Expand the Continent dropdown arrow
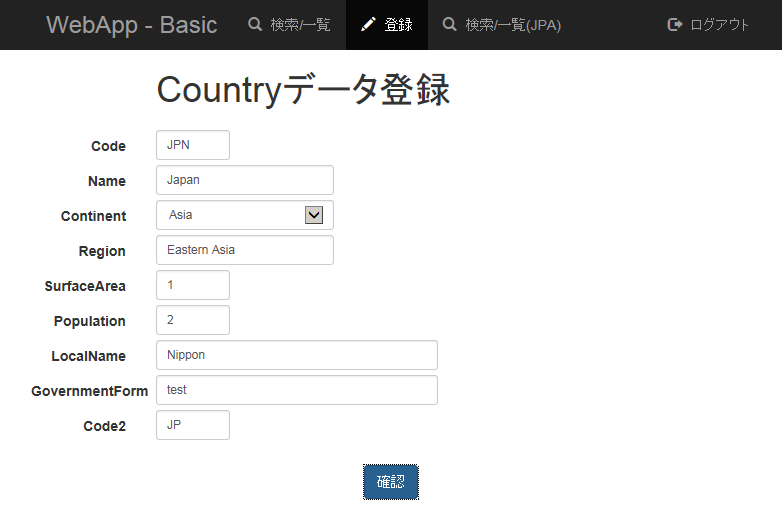The height and width of the screenshot is (513, 782). tap(314, 215)
